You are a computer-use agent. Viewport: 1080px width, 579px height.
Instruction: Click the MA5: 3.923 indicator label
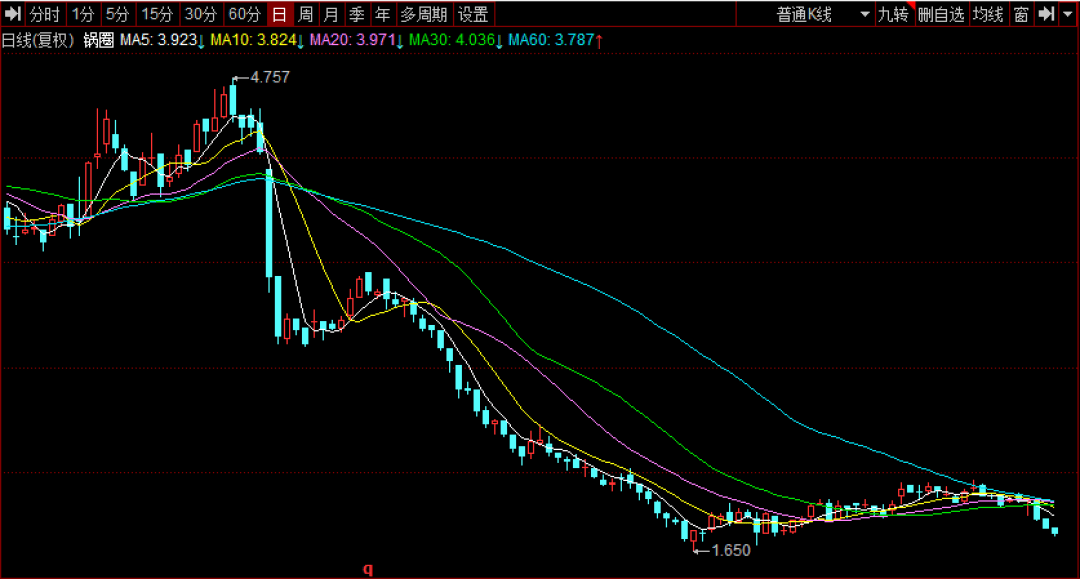click(x=163, y=40)
